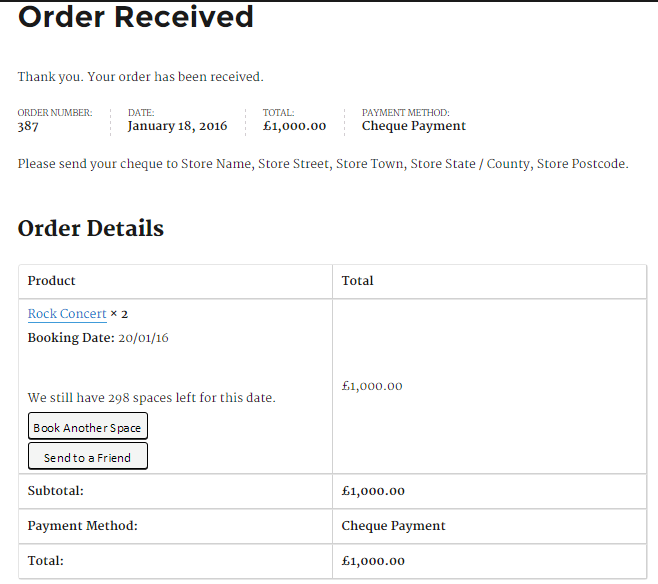Image resolution: width=658 pixels, height=584 pixels.
Task: Click the Product column header
Action: (x=51, y=281)
